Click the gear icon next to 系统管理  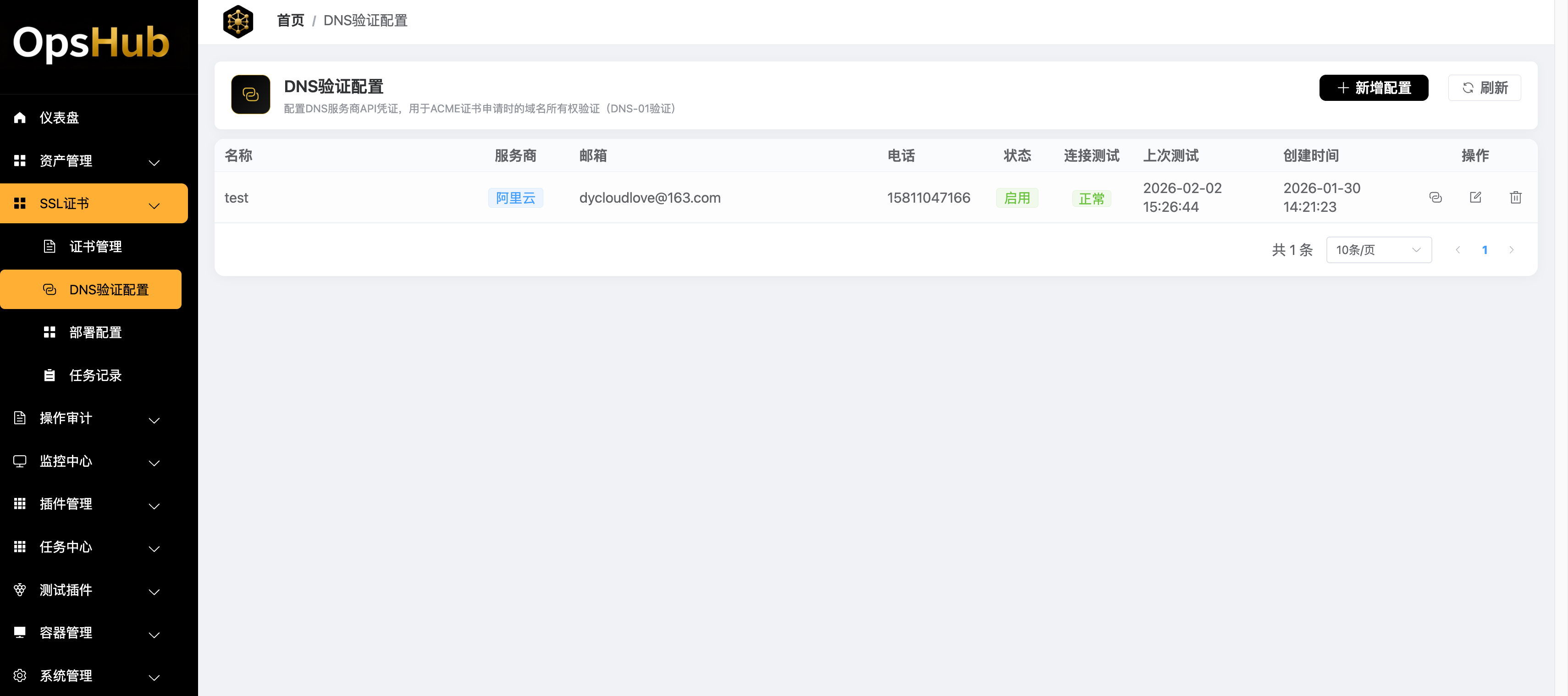point(19,675)
